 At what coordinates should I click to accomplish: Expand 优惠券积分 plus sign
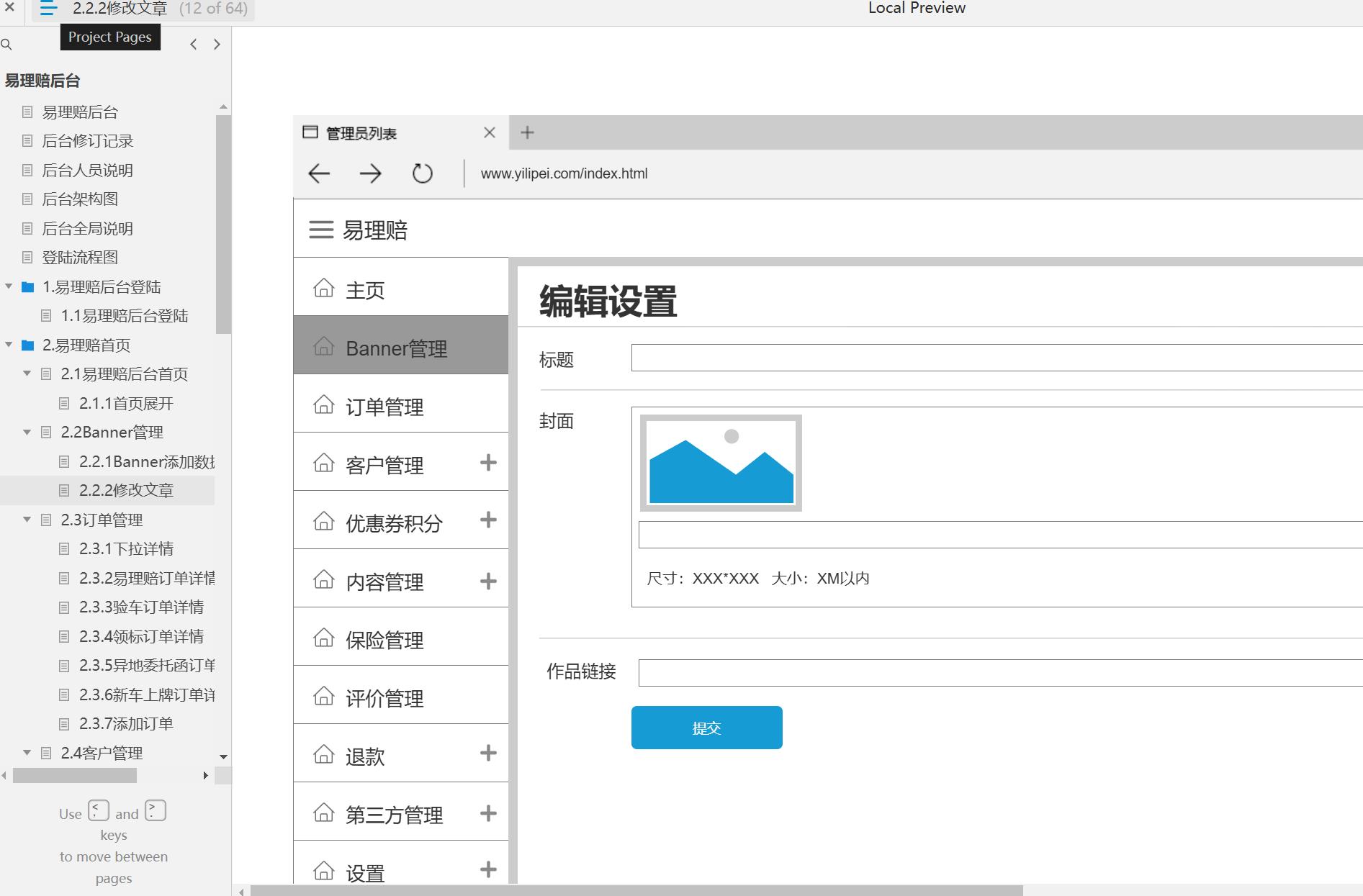[488, 520]
